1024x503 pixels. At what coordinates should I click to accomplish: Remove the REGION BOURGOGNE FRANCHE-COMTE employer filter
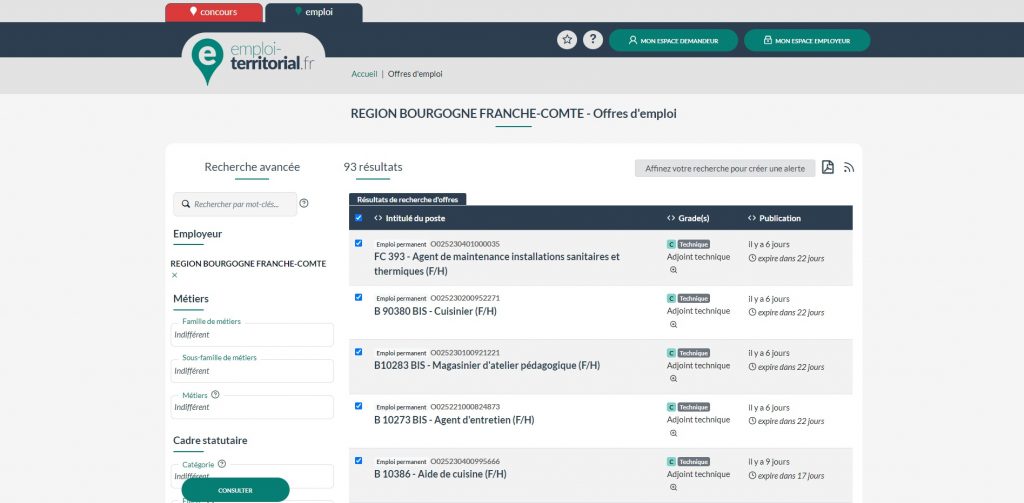click(x=175, y=275)
